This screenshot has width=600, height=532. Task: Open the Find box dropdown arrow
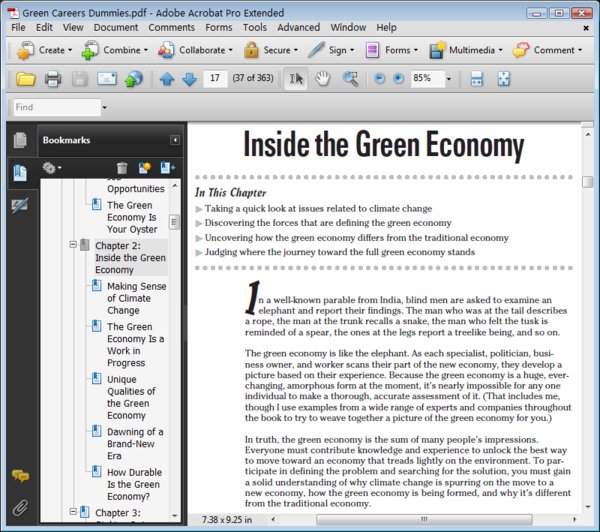point(103,107)
